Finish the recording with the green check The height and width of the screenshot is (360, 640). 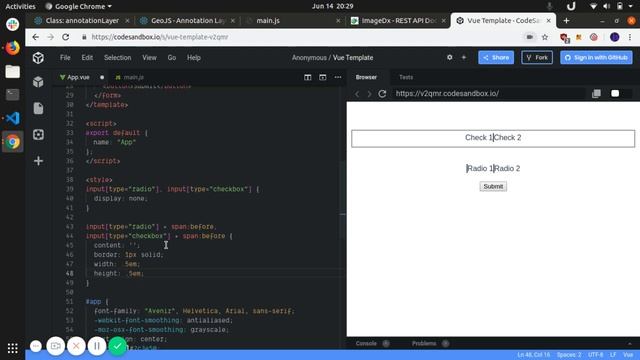[118, 346]
